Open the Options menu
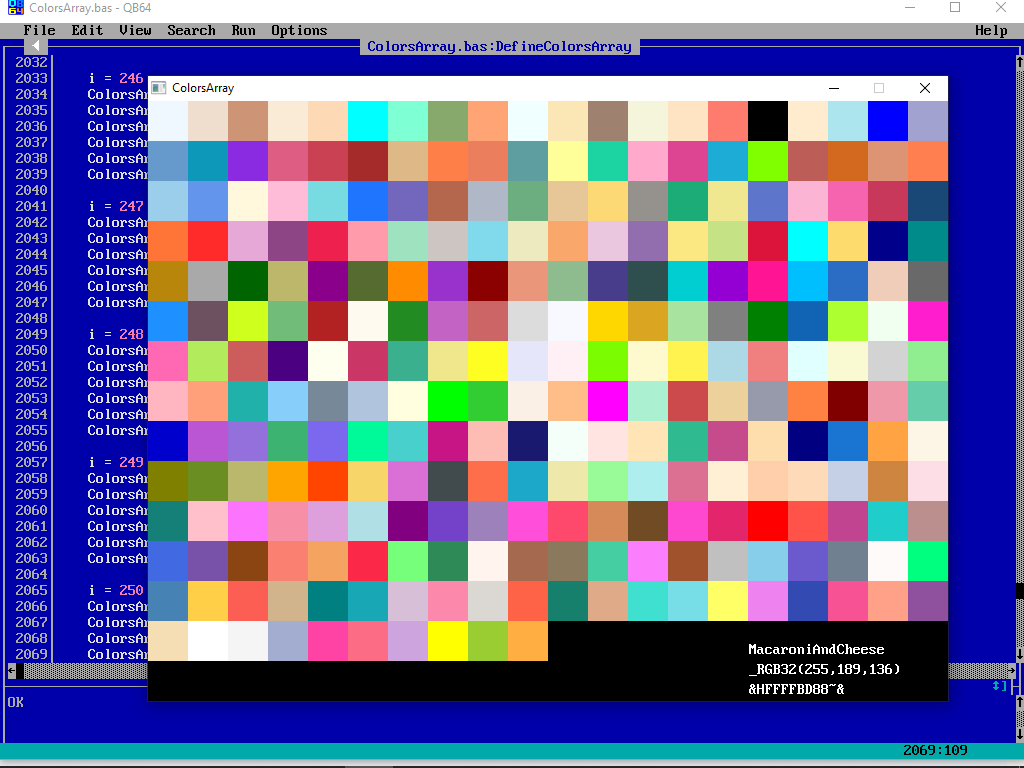This screenshot has width=1024, height=768. [x=299, y=30]
